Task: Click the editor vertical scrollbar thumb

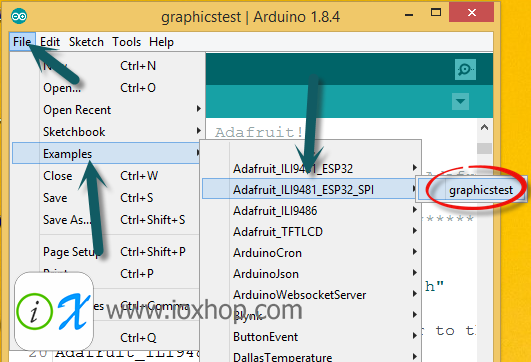Action: pos(485,148)
